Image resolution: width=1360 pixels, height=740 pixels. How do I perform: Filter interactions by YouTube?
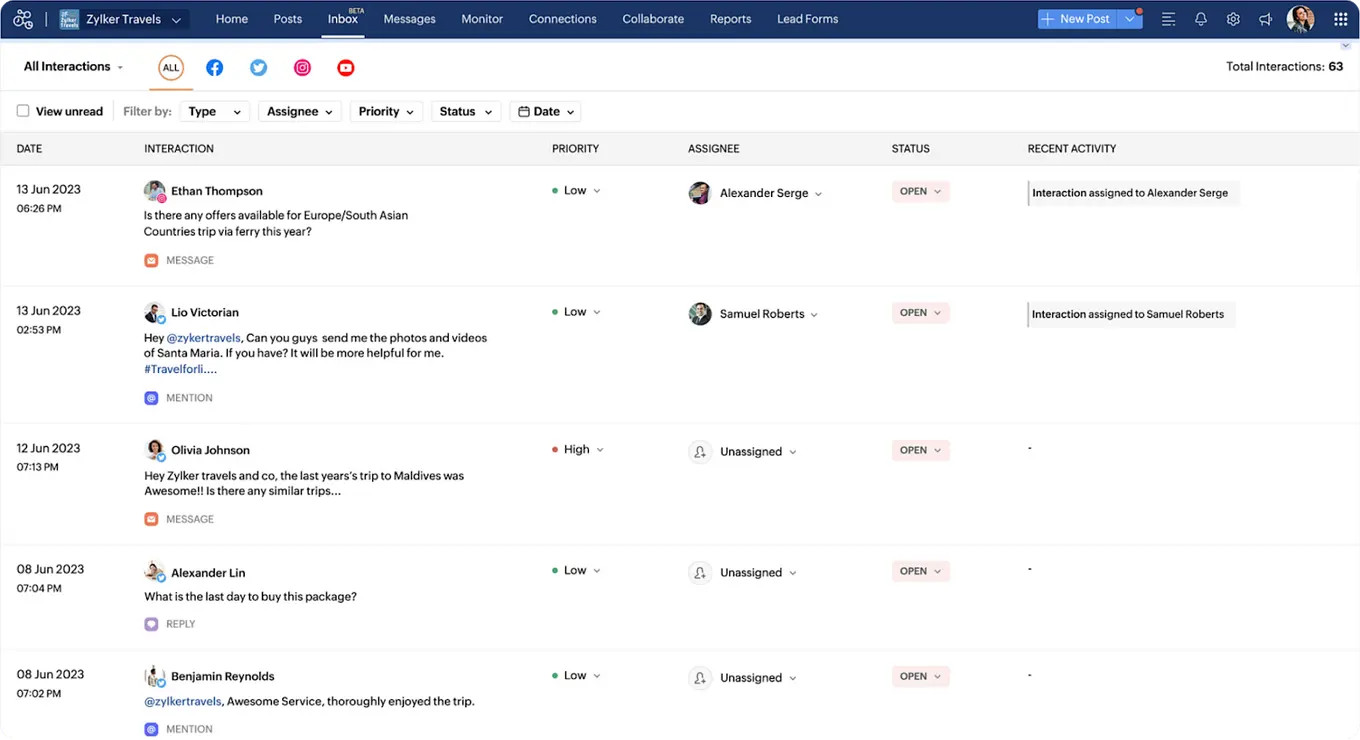pyautogui.click(x=346, y=68)
